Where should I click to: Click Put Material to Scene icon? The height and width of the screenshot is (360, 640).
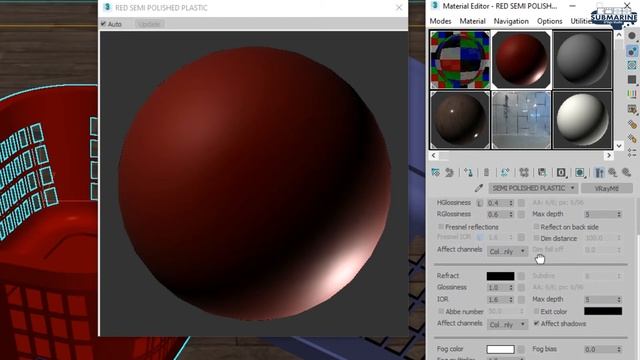pyautogui.click(x=449, y=173)
